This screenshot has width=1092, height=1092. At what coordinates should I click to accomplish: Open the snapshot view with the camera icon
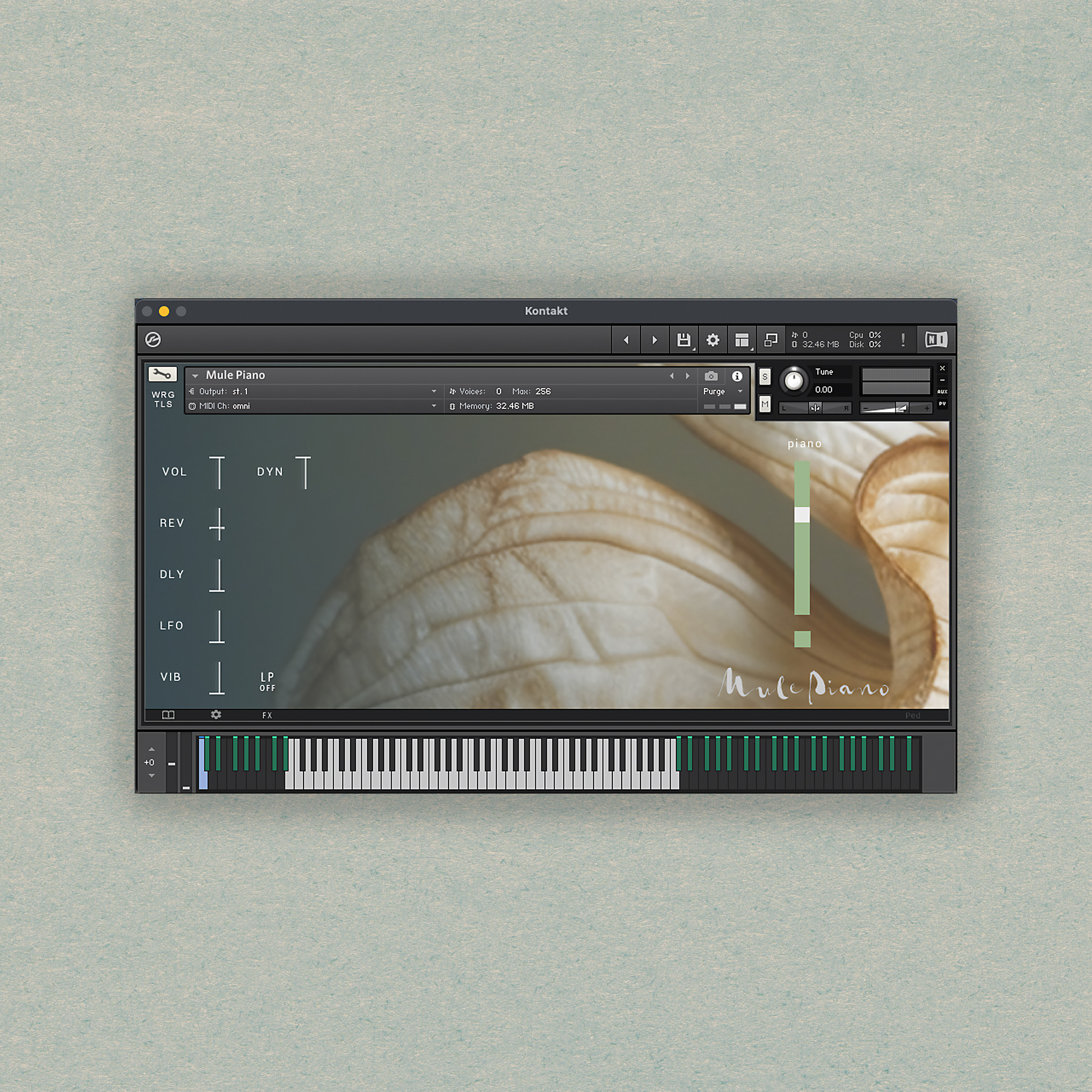[x=711, y=376]
